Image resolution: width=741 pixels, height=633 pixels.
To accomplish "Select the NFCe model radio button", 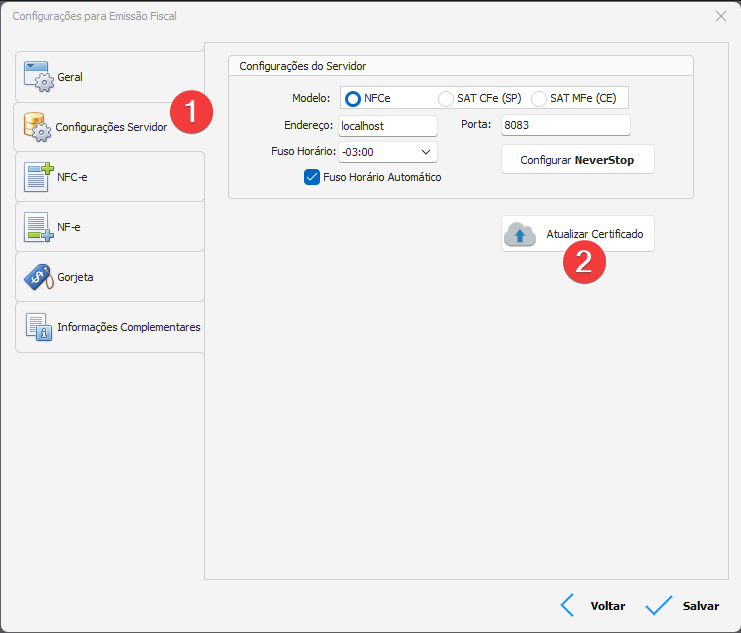I will 352,98.
